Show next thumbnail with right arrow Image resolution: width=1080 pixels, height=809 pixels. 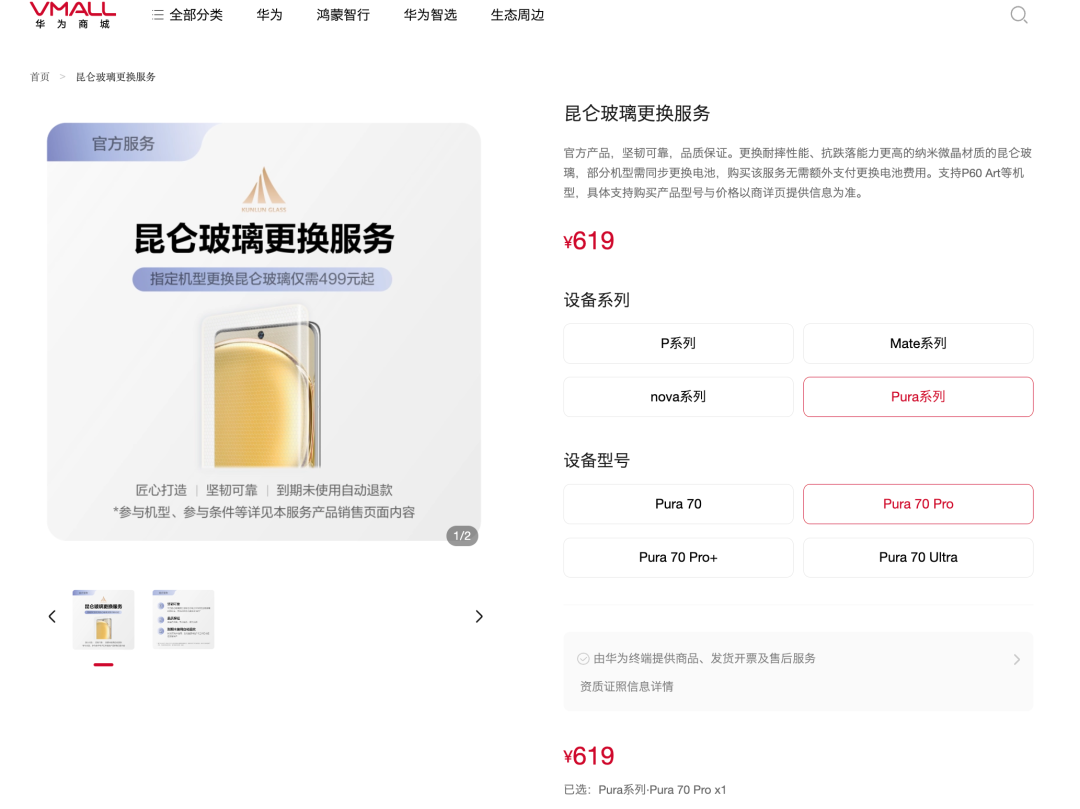[479, 617]
